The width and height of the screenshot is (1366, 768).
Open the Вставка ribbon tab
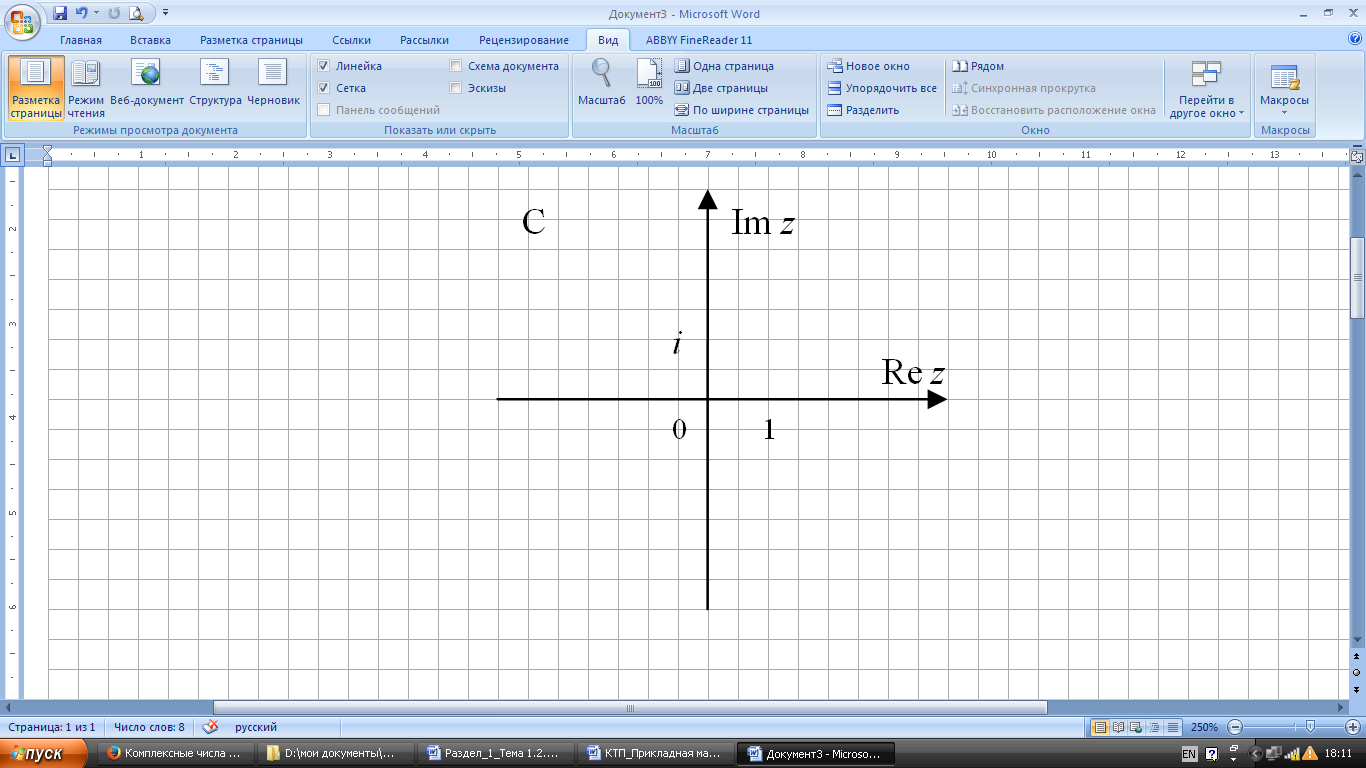click(x=150, y=40)
